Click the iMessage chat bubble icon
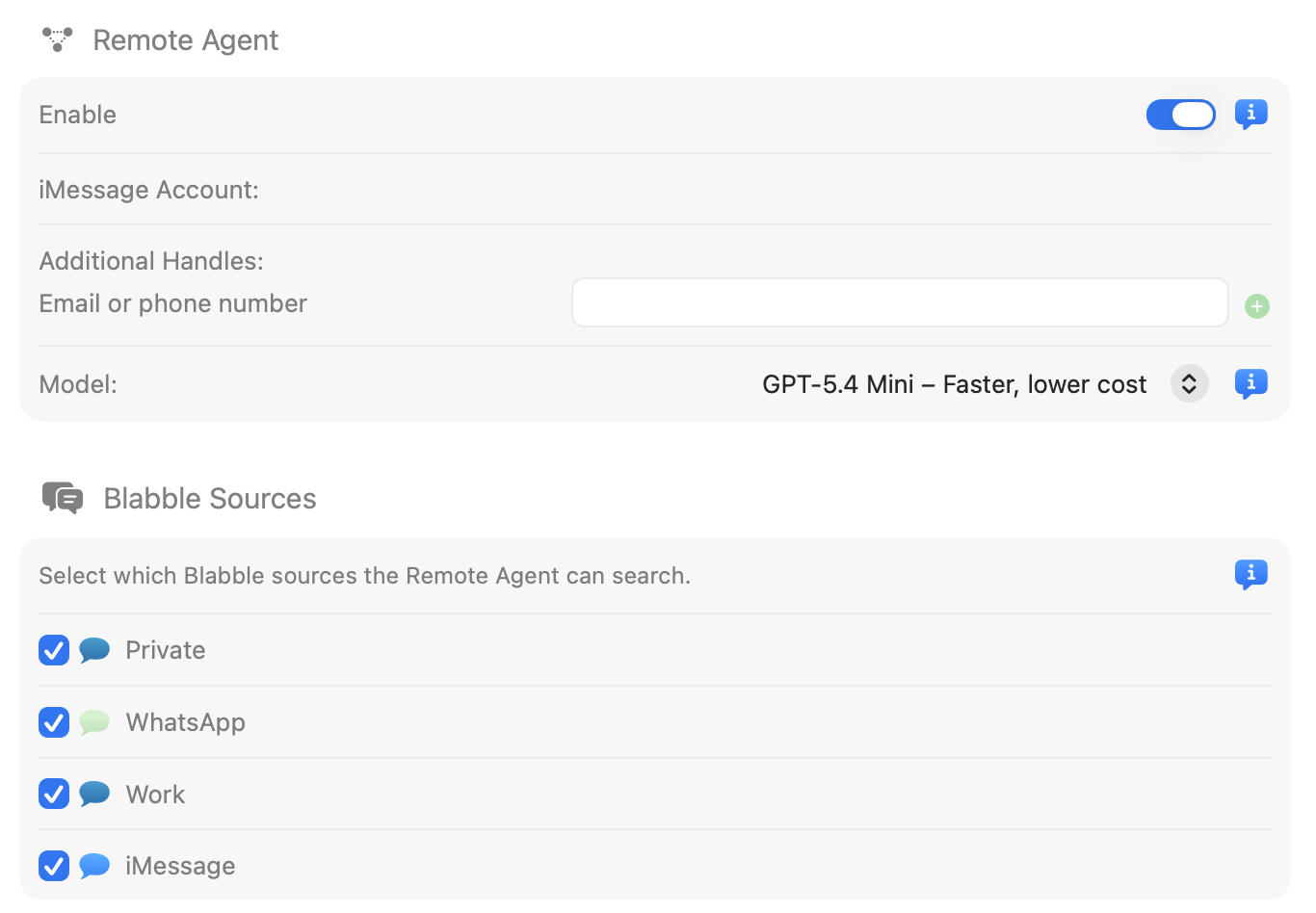The width and height of the screenshot is (1316, 913). (x=93, y=865)
